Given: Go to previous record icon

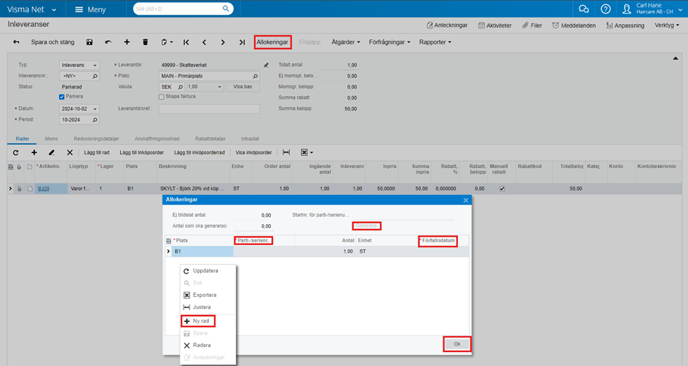Looking at the screenshot, I should pos(204,42).
